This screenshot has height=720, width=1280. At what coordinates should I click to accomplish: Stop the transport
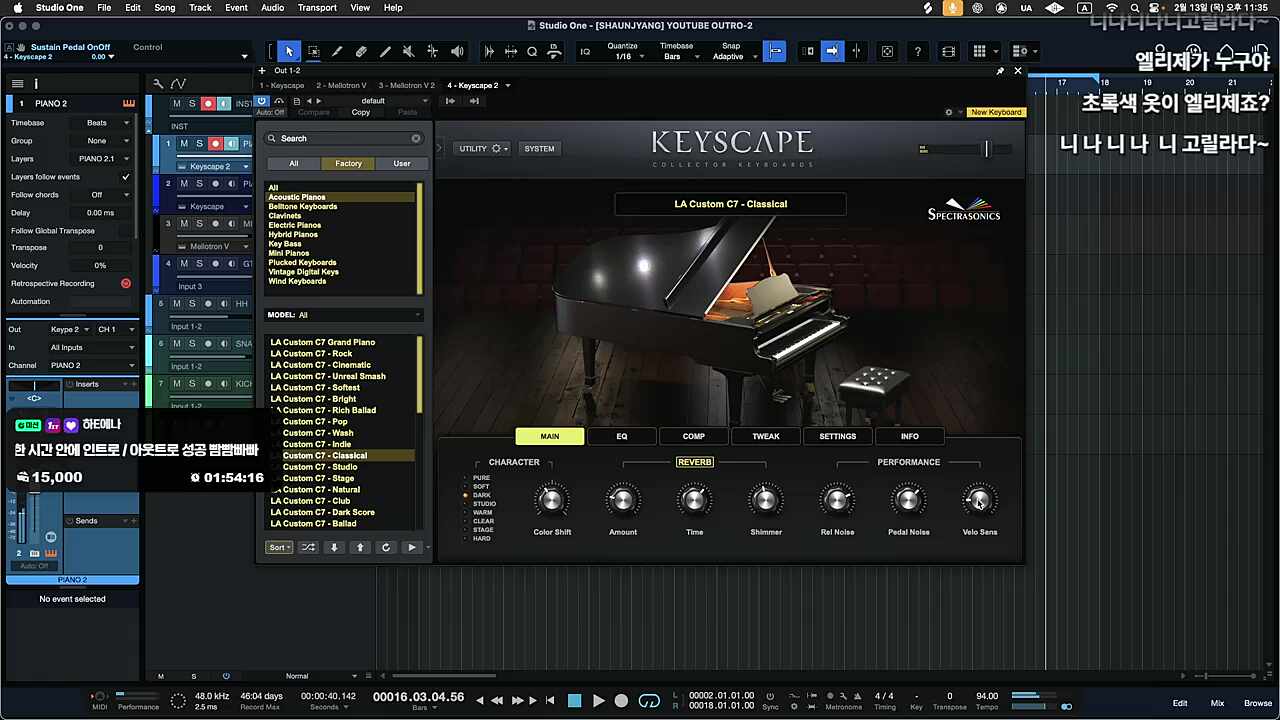pyautogui.click(x=574, y=701)
